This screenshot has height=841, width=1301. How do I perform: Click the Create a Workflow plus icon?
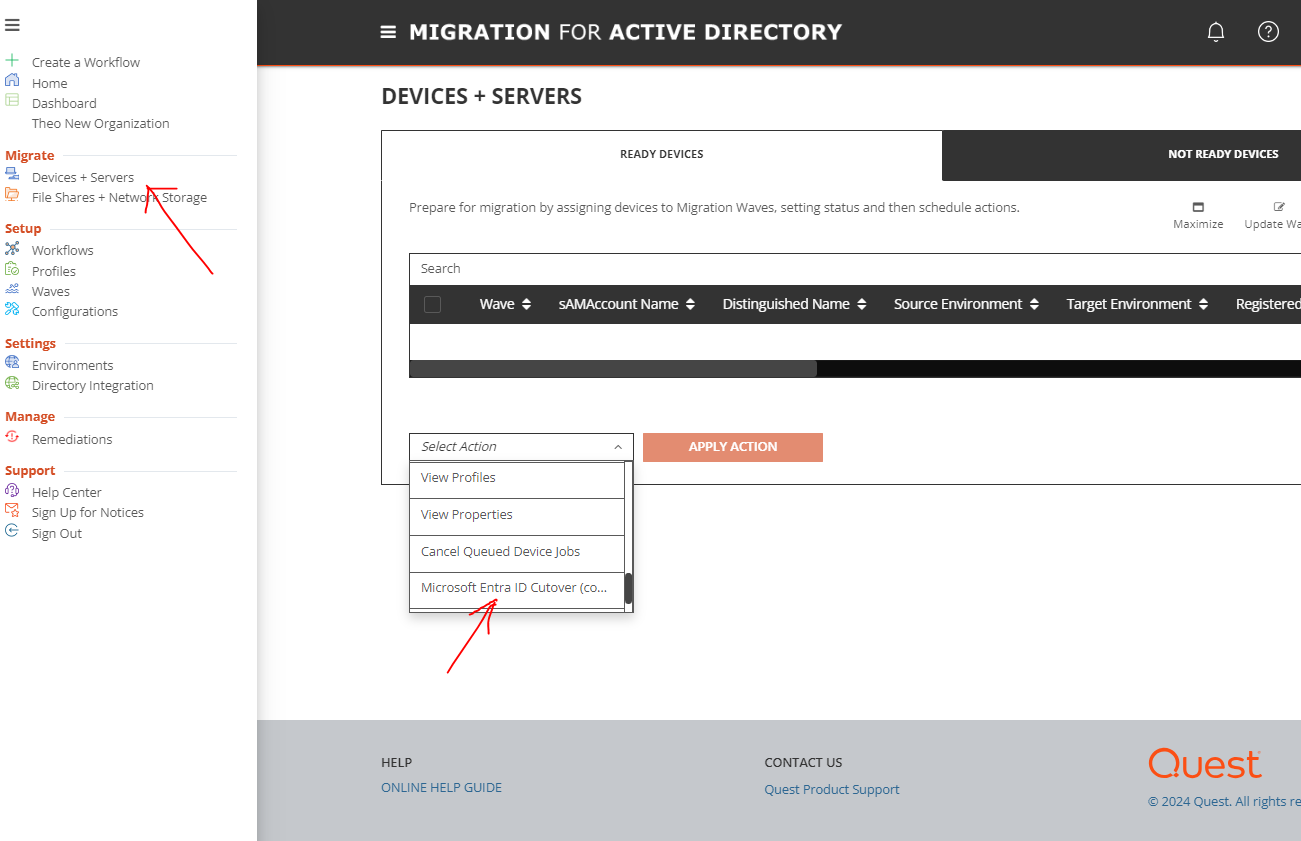(x=12, y=61)
